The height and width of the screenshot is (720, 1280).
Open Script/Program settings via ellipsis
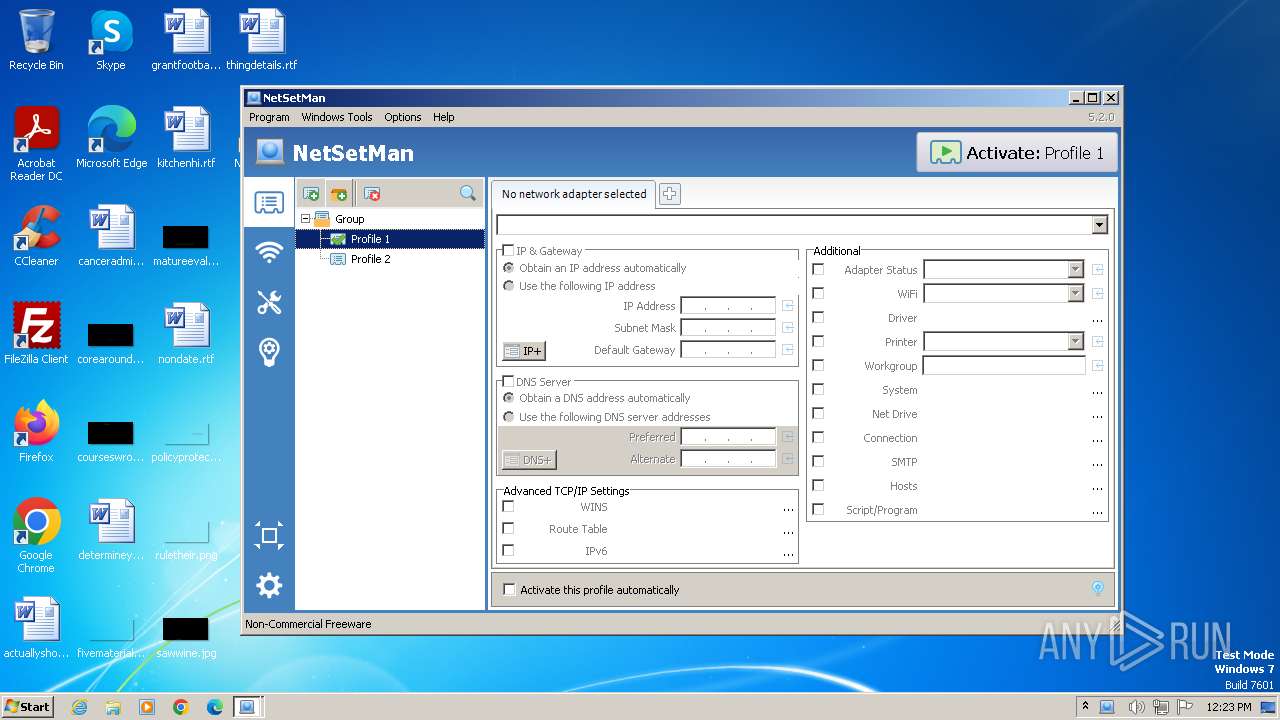pyautogui.click(x=1097, y=512)
